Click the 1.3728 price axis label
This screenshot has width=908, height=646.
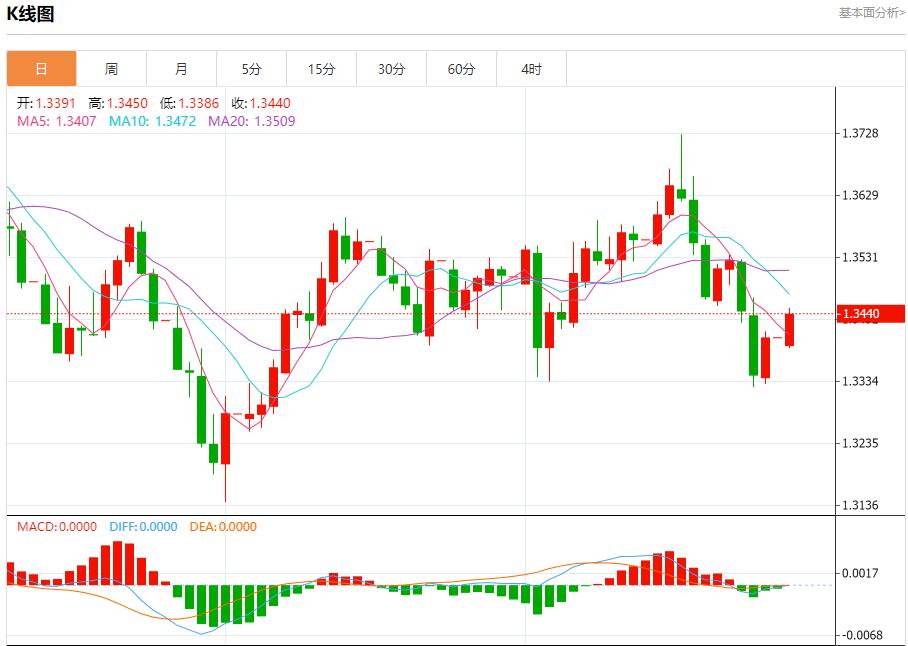pos(861,131)
